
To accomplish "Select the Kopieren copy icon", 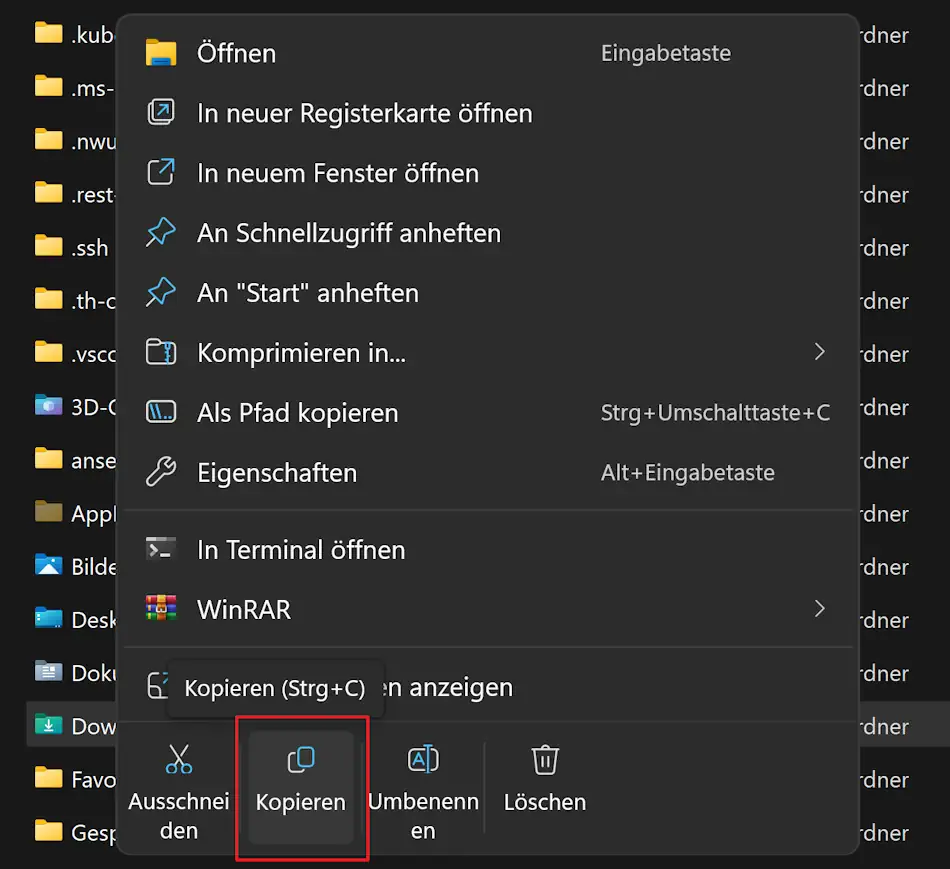I will click(301, 759).
